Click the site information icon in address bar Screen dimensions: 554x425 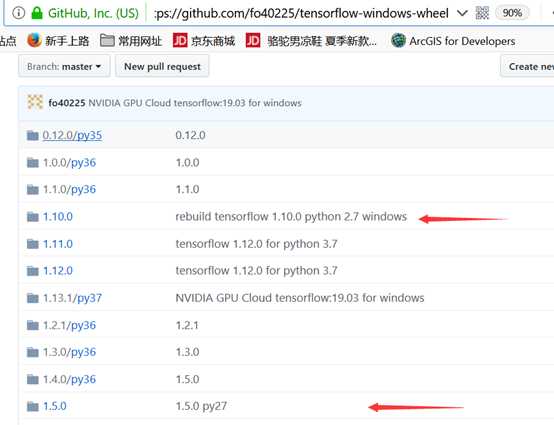click(18, 13)
